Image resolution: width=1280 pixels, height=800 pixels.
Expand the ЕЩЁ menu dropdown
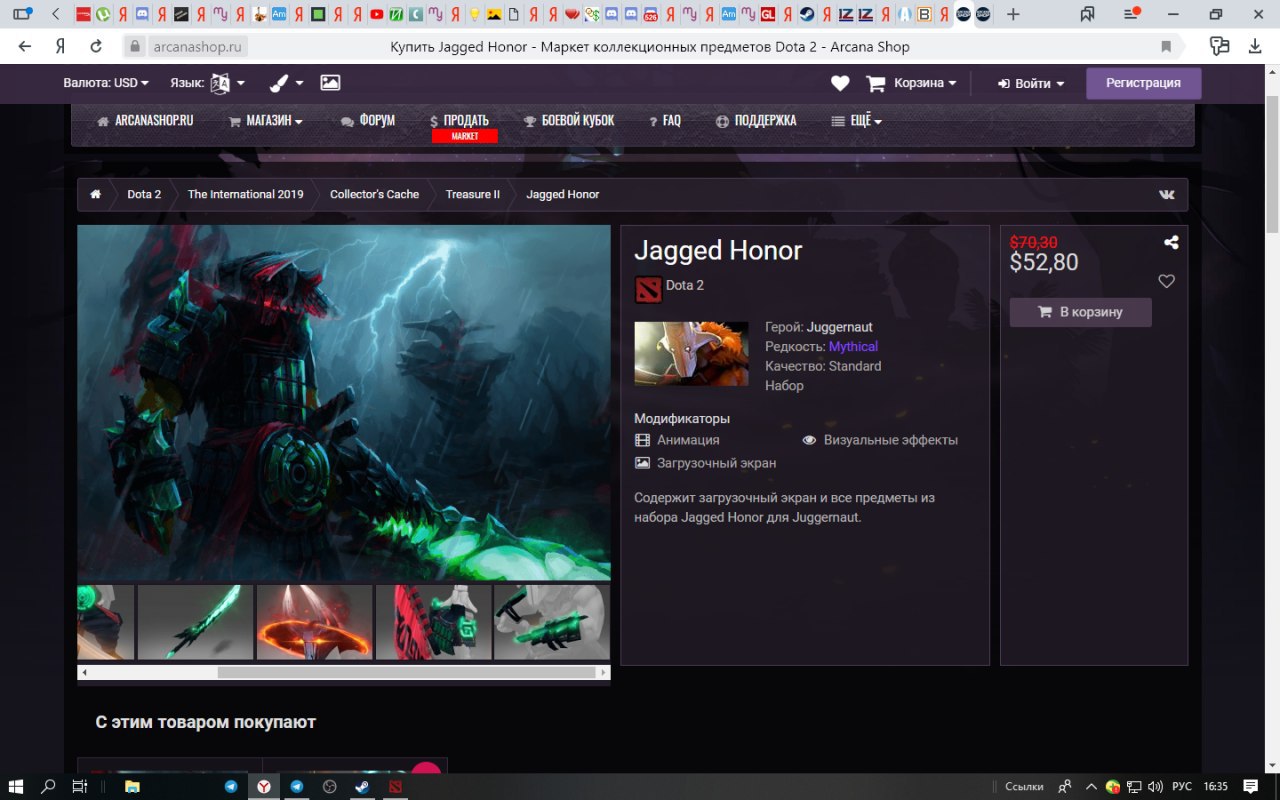[x=857, y=120]
